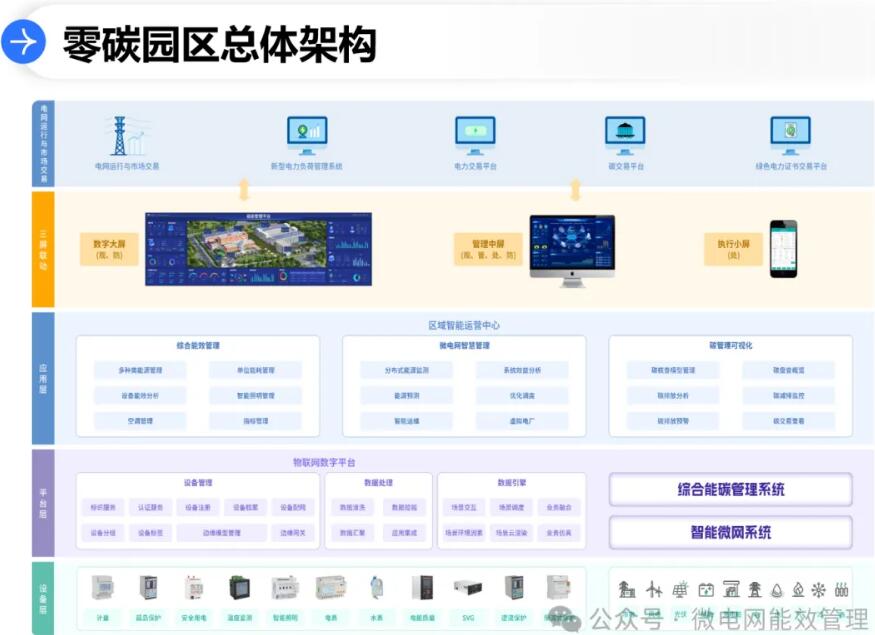Image resolution: width=875 pixels, height=635 pixels.
Task: Click the power grid tower icon
Action: pos(121,135)
